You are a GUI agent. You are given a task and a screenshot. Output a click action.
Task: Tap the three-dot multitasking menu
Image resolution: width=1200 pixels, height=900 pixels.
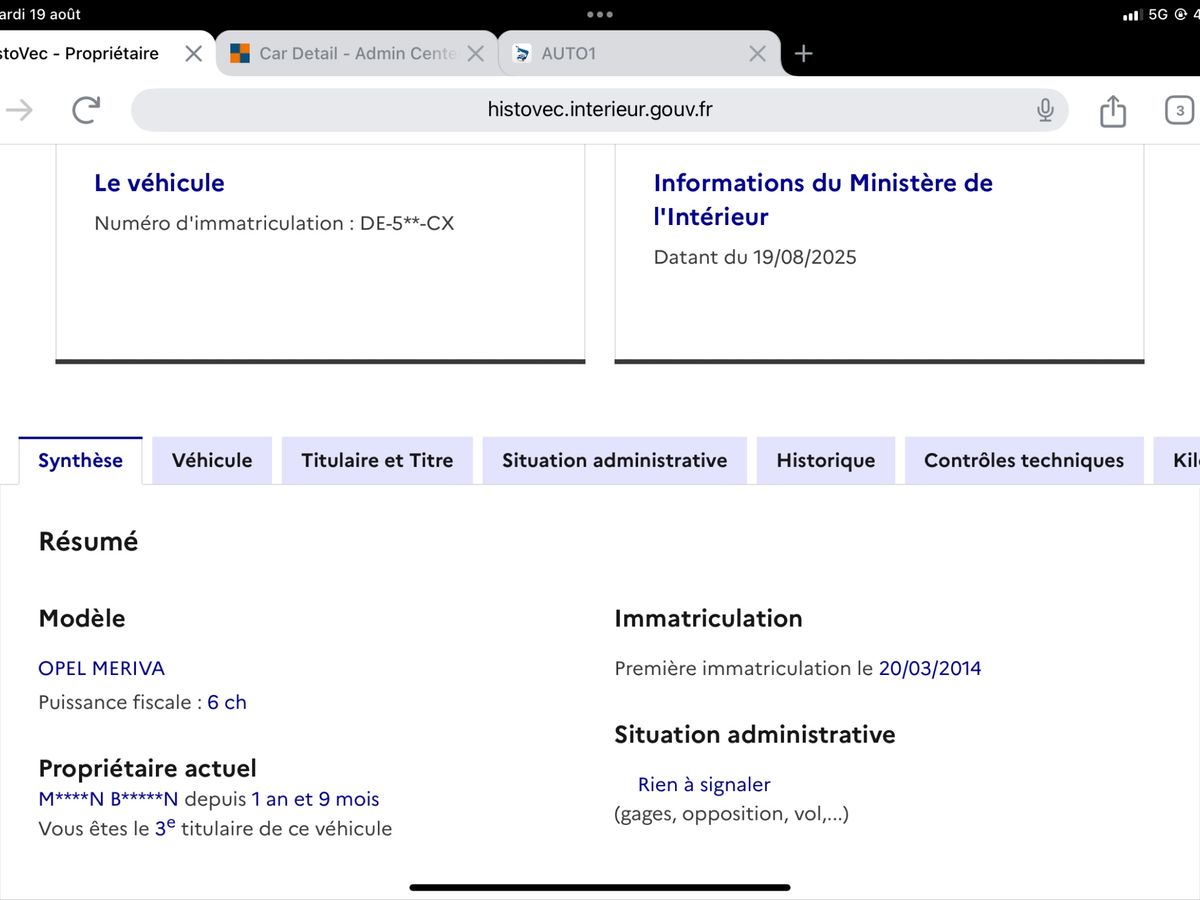[x=600, y=14]
